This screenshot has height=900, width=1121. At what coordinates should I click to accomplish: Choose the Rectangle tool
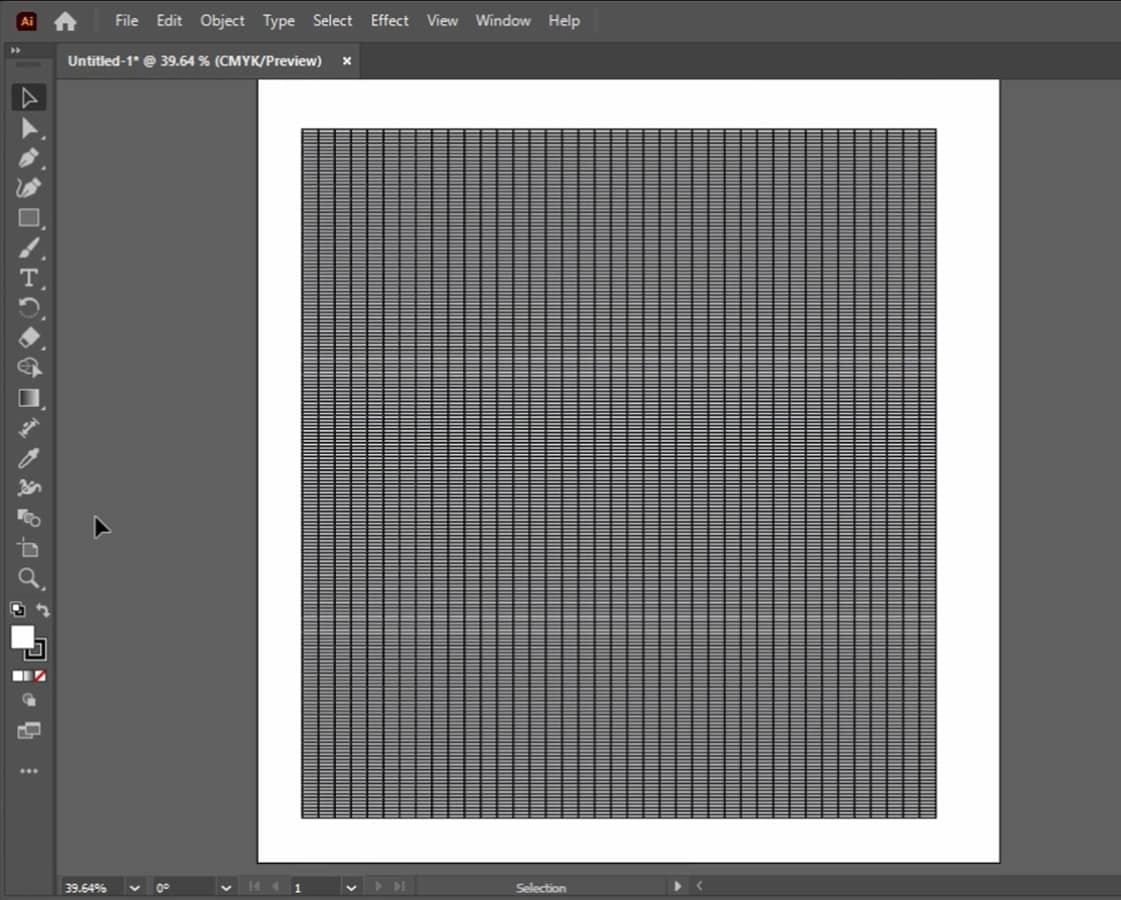(28, 218)
